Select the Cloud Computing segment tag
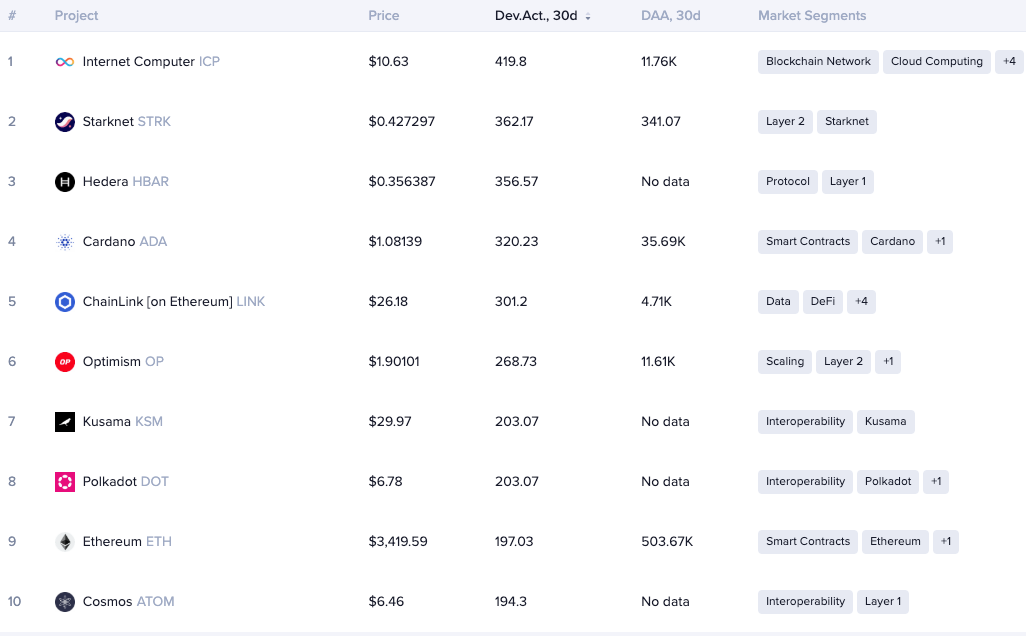The image size is (1026, 636). [x=936, y=62]
